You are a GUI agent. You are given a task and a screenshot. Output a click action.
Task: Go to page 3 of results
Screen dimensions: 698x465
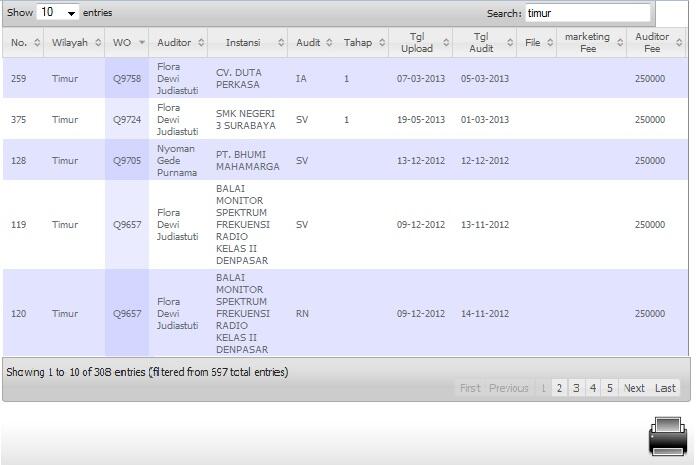pyautogui.click(x=576, y=388)
